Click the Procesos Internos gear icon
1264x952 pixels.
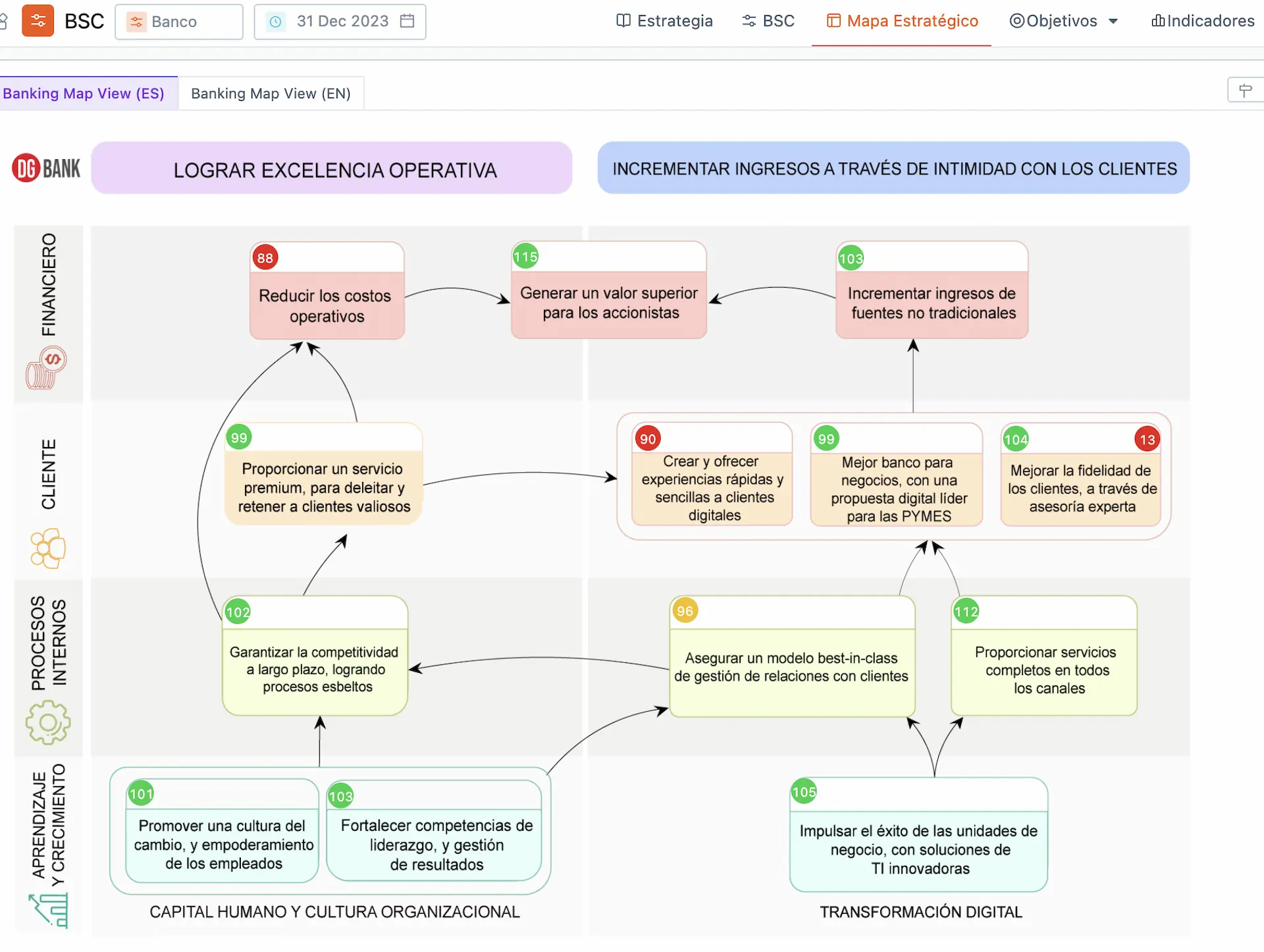(48, 722)
